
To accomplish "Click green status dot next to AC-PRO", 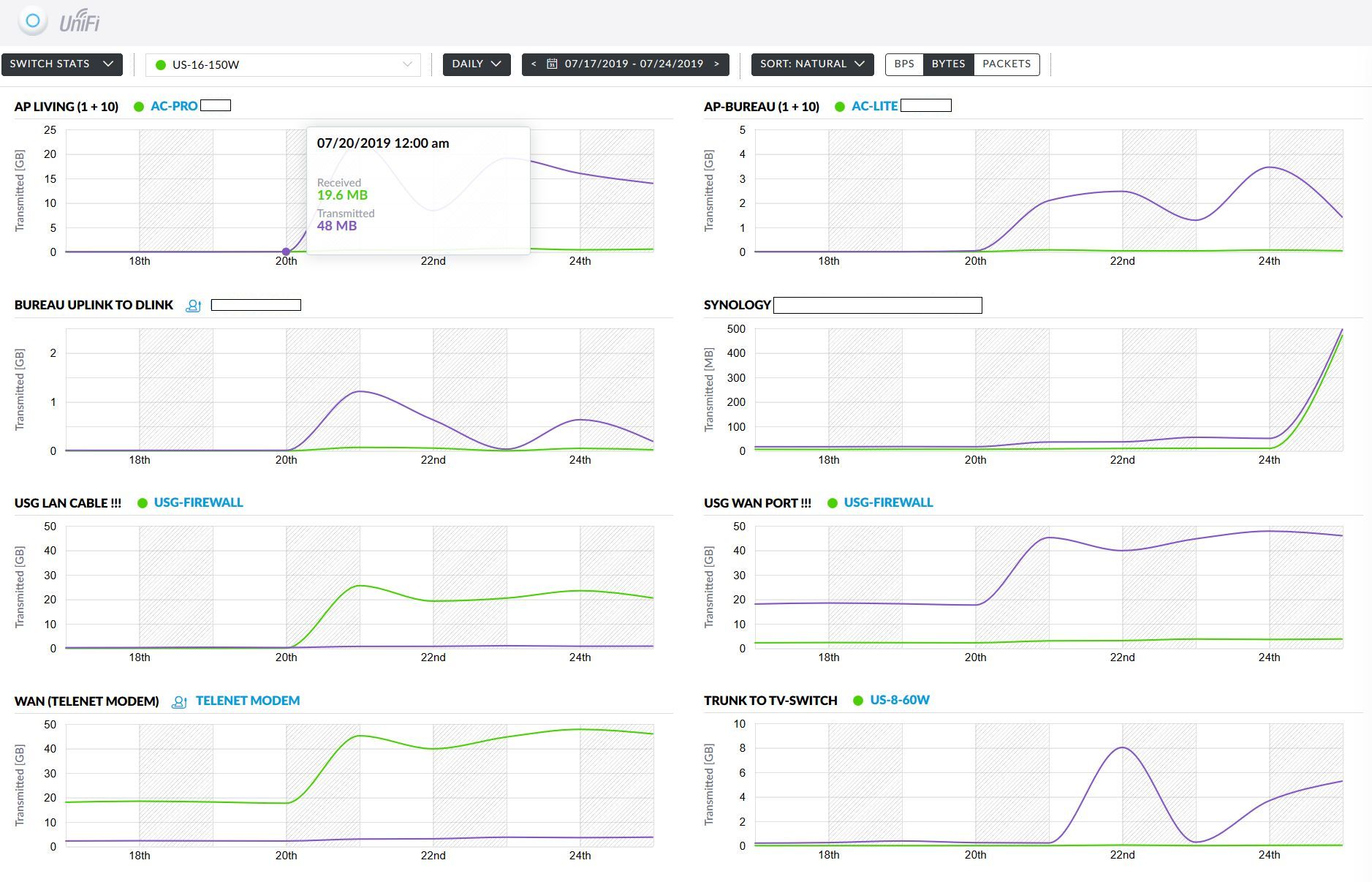I will (x=139, y=107).
